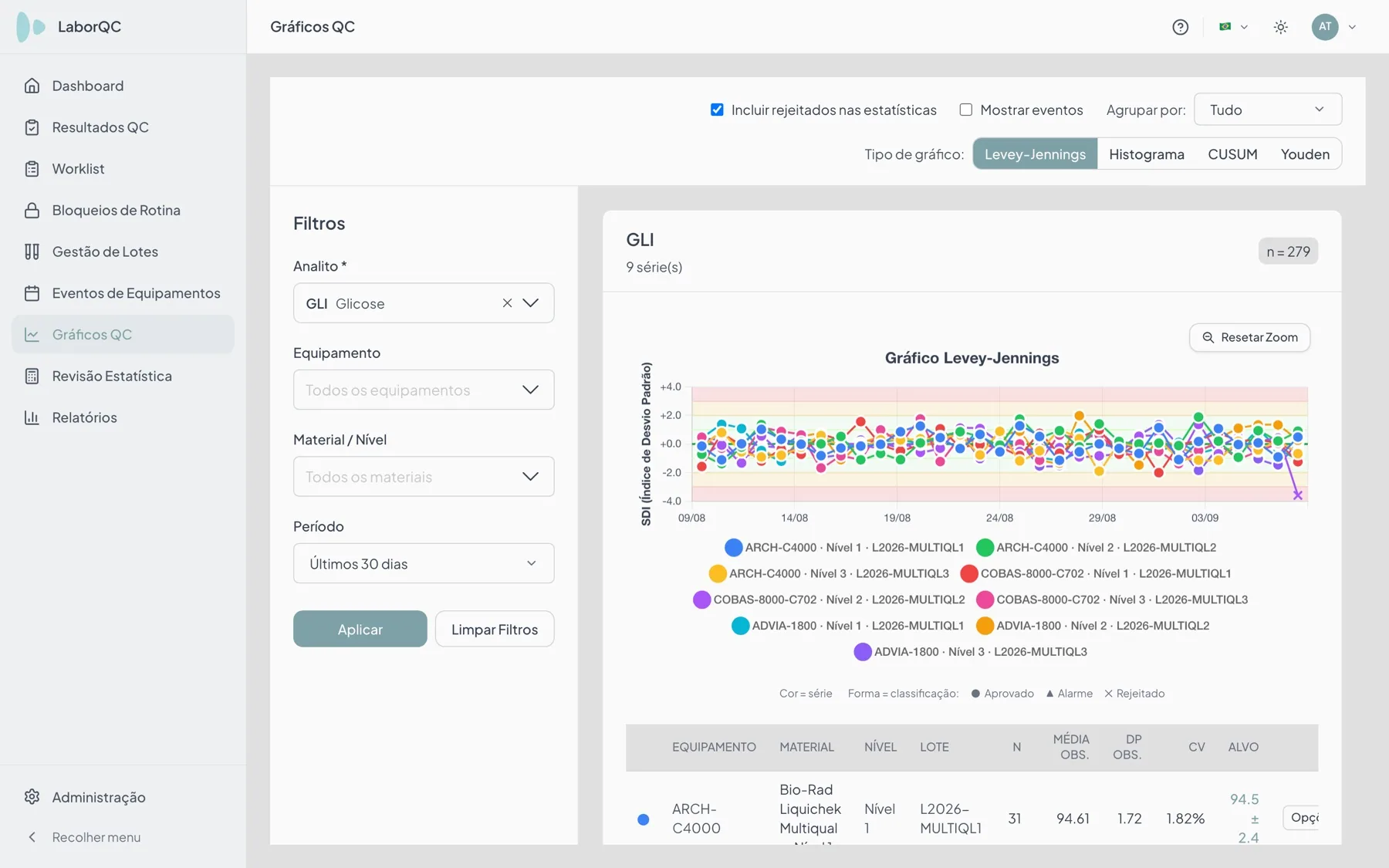Open the Todos os materiais dropdown
The width and height of the screenshot is (1389, 868).
pos(424,477)
